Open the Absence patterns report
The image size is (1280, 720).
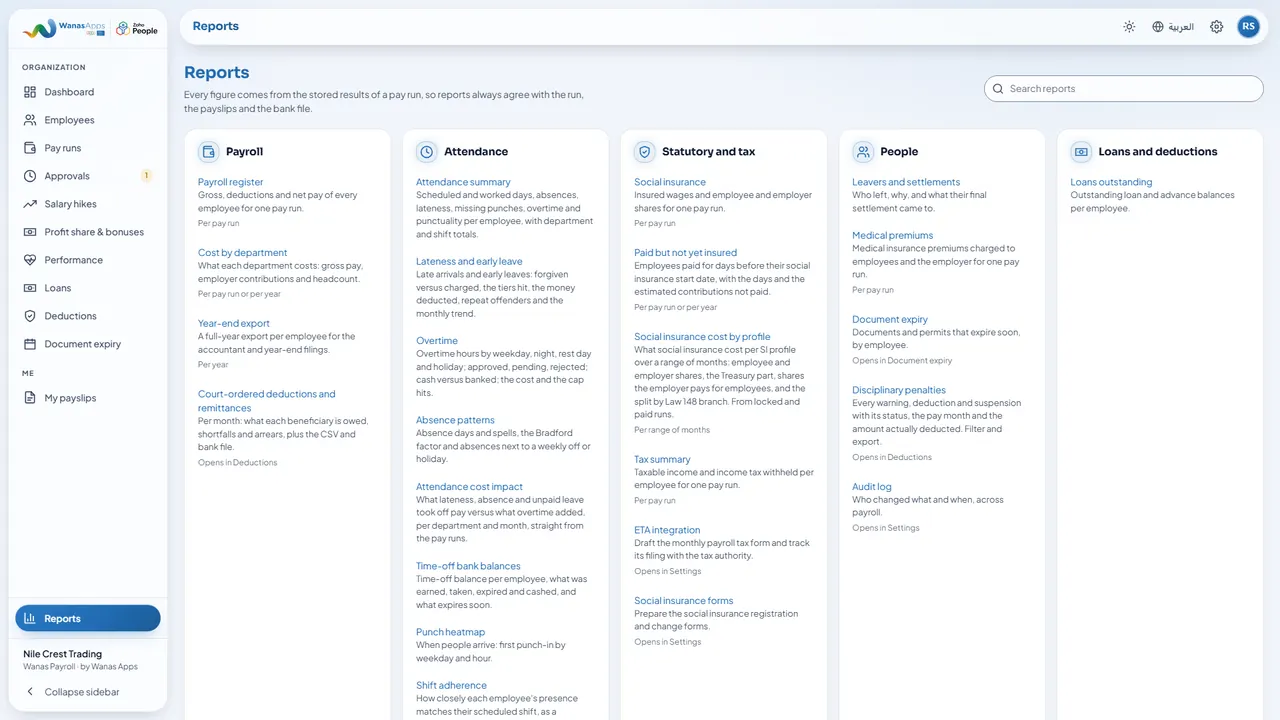(455, 420)
